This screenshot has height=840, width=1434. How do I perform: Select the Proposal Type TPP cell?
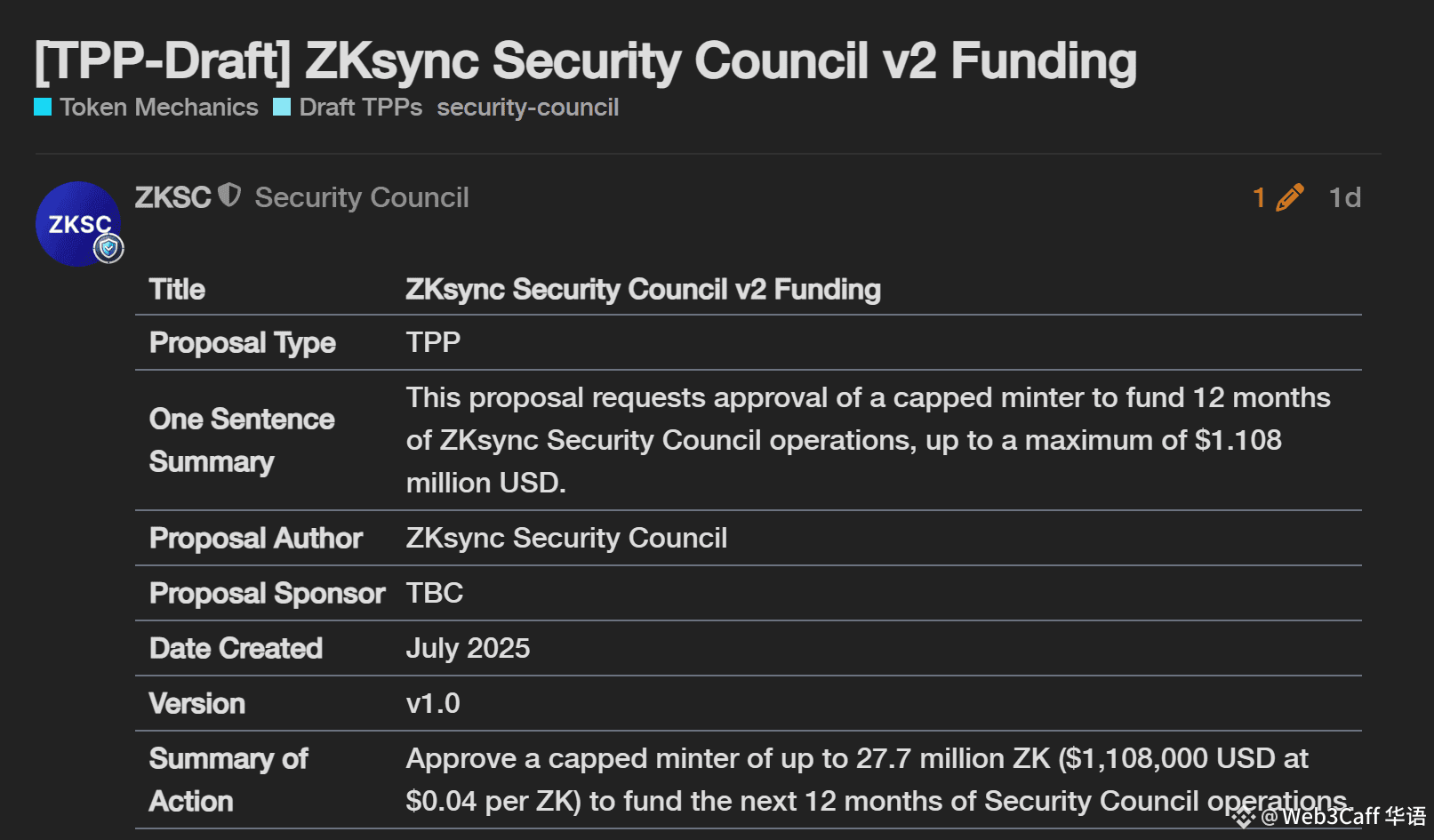pos(434,342)
